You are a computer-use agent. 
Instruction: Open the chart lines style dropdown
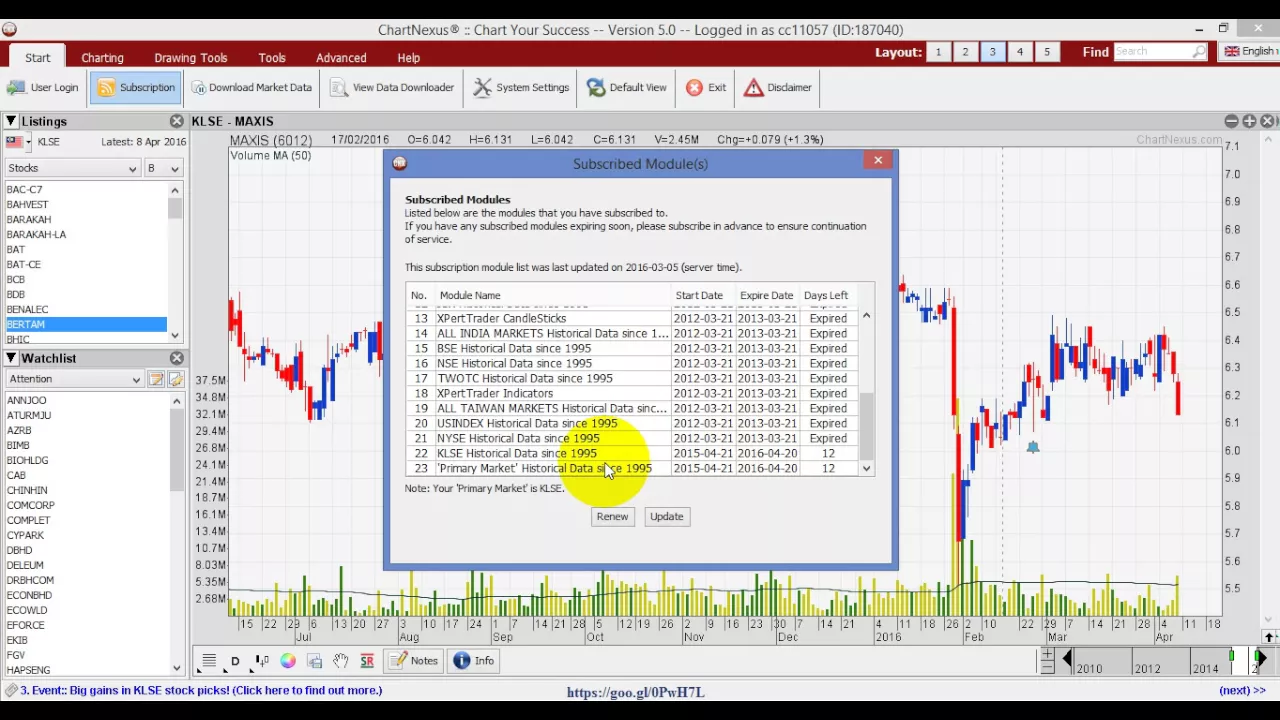[209, 661]
